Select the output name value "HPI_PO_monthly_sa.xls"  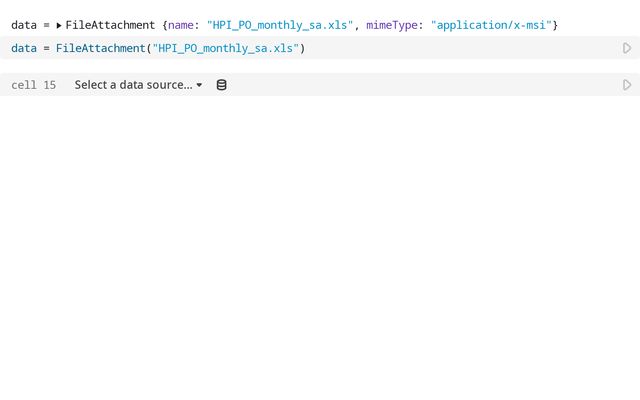pos(280,25)
